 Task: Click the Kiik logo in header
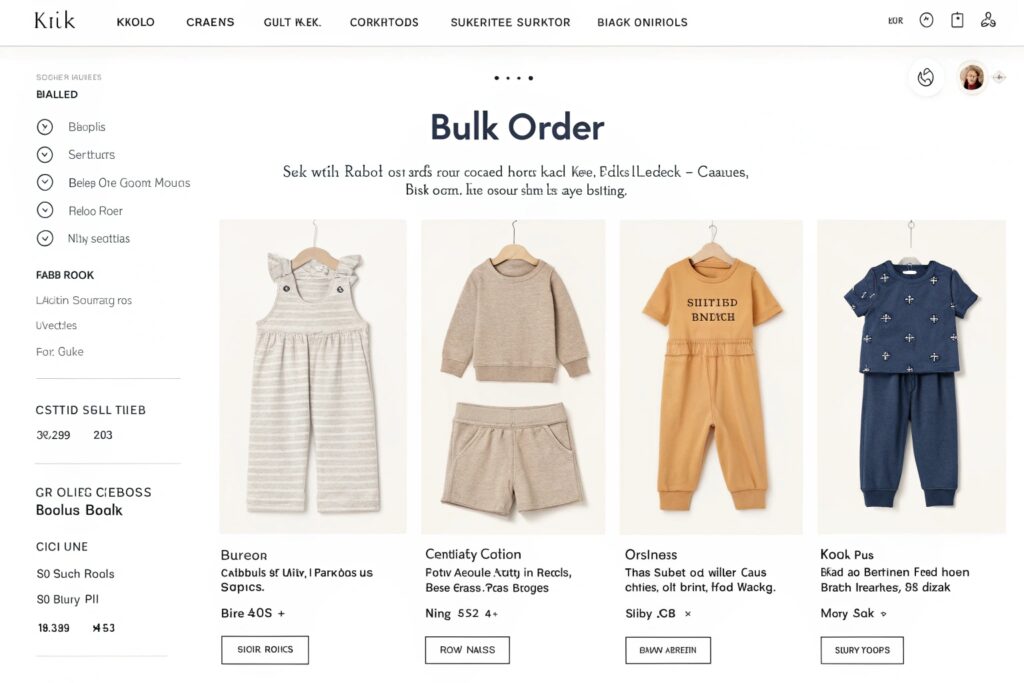point(55,21)
